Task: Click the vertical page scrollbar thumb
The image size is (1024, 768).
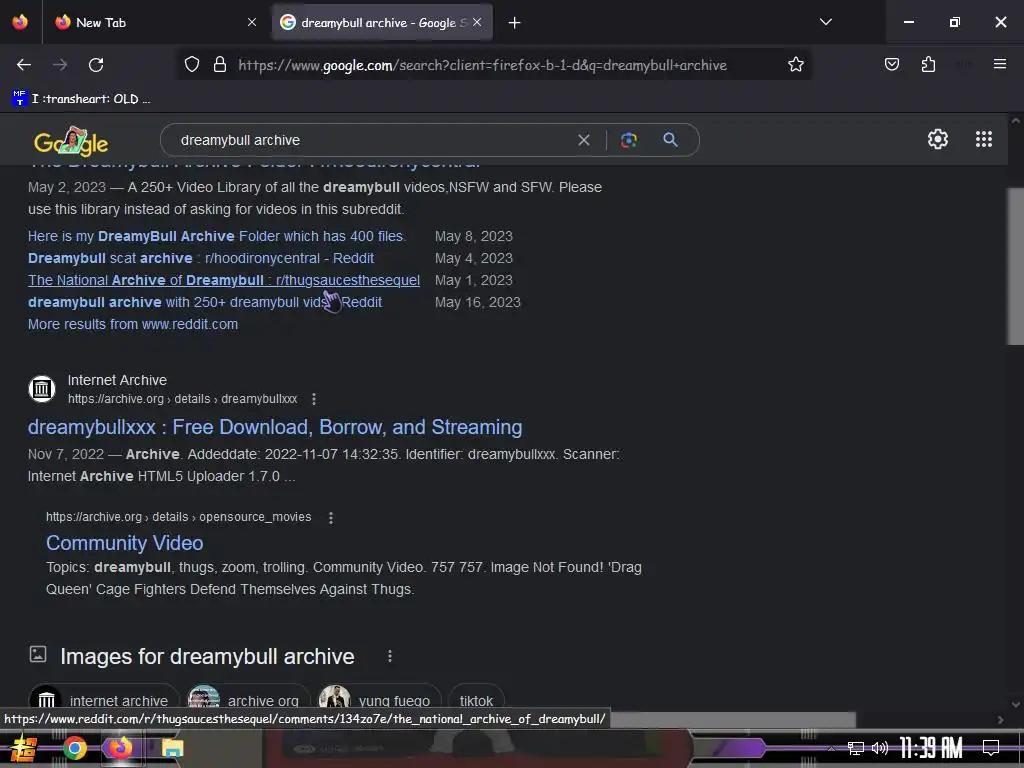Action: tap(1016, 266)
